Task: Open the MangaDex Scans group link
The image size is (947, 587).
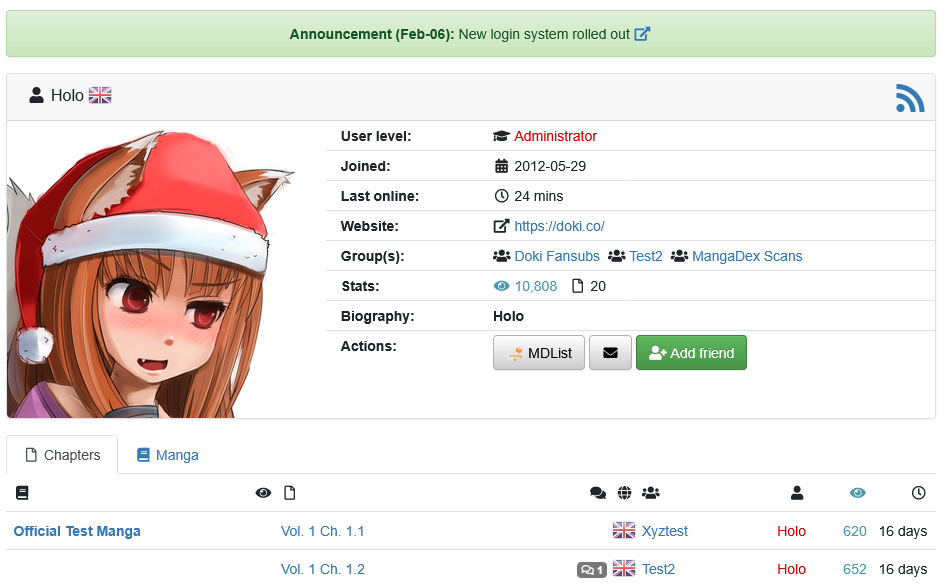Action: [x=747, y=256]
